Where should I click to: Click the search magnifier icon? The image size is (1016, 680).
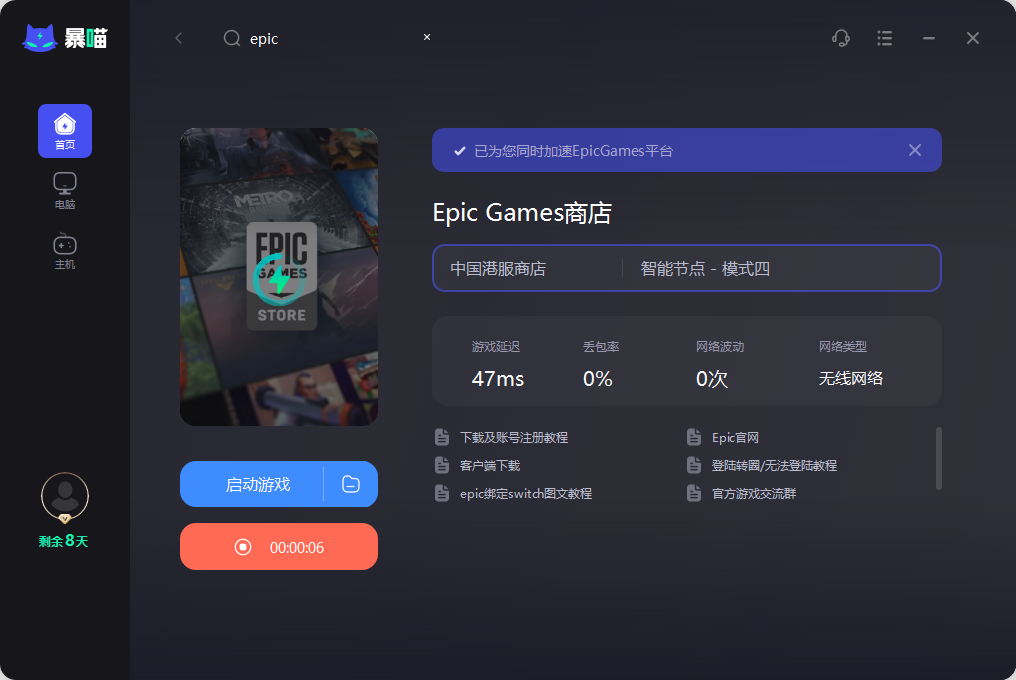coord(232,38)
